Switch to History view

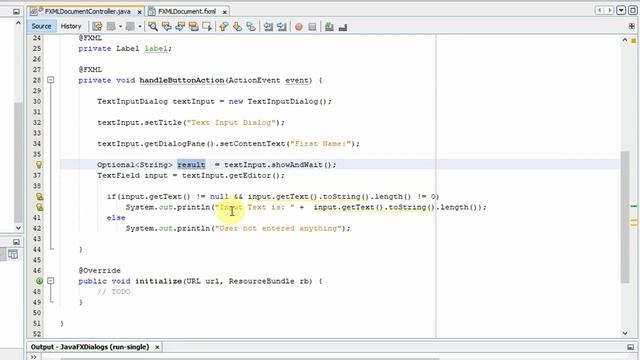pos(71,26)
